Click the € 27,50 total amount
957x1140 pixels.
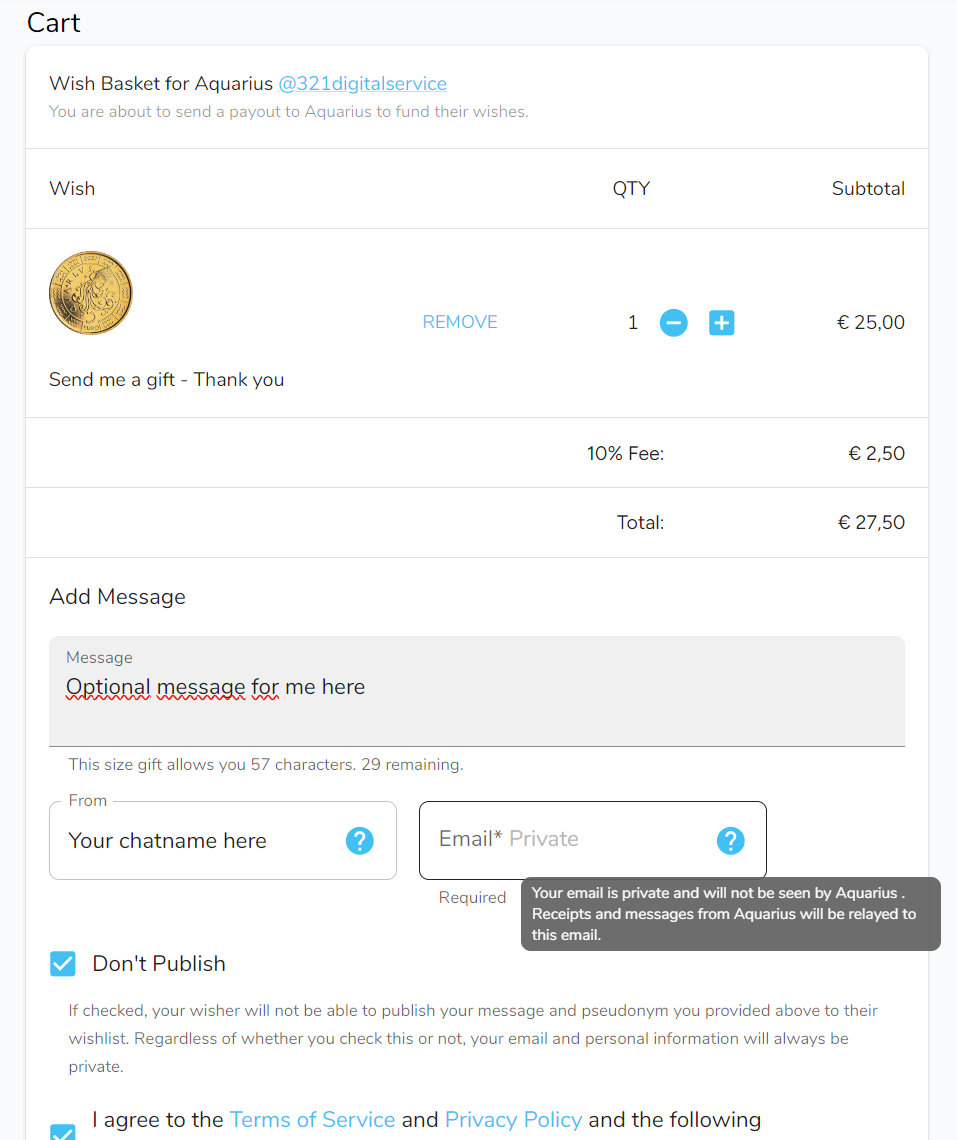[870, 523]
